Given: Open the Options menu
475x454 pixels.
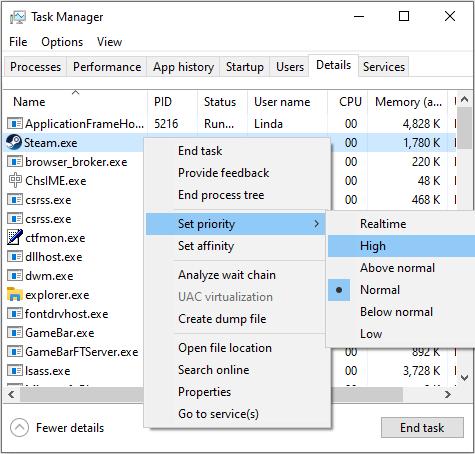Looking at the screenshot, I should pyautogui.click(x=62, y=42).
